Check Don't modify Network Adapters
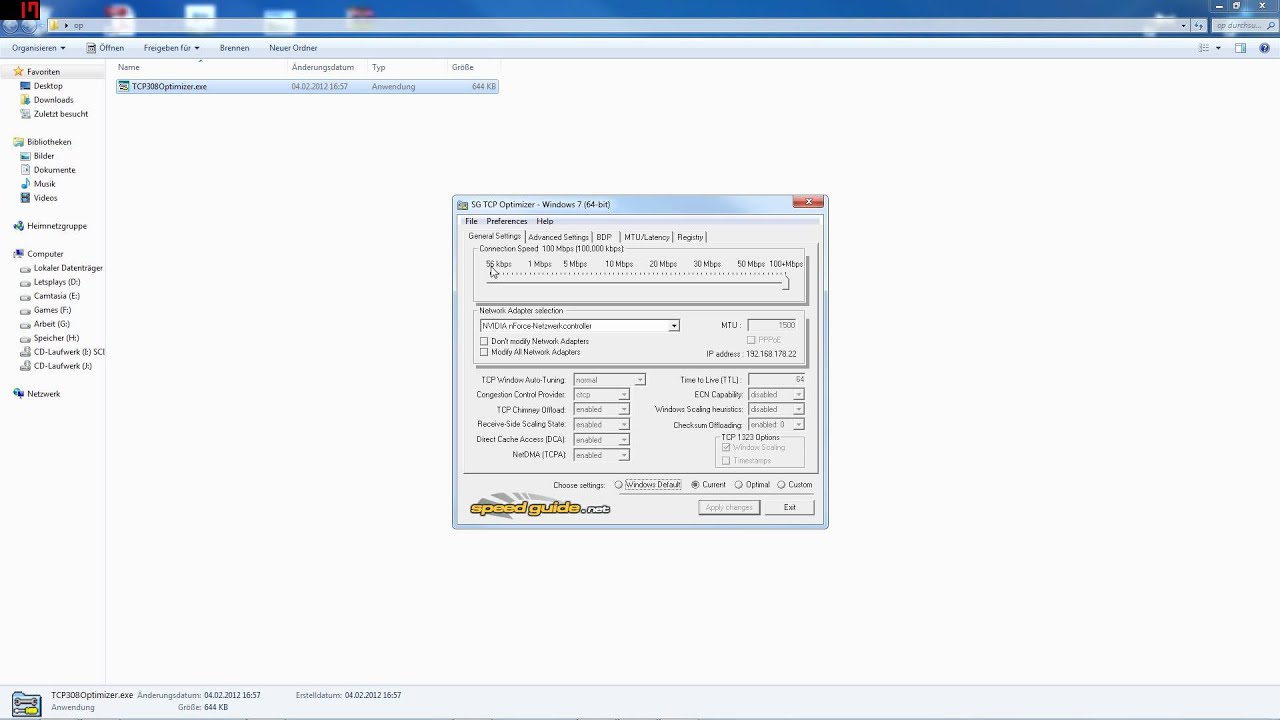This screenshot has width=1280, height=720. 485,342
